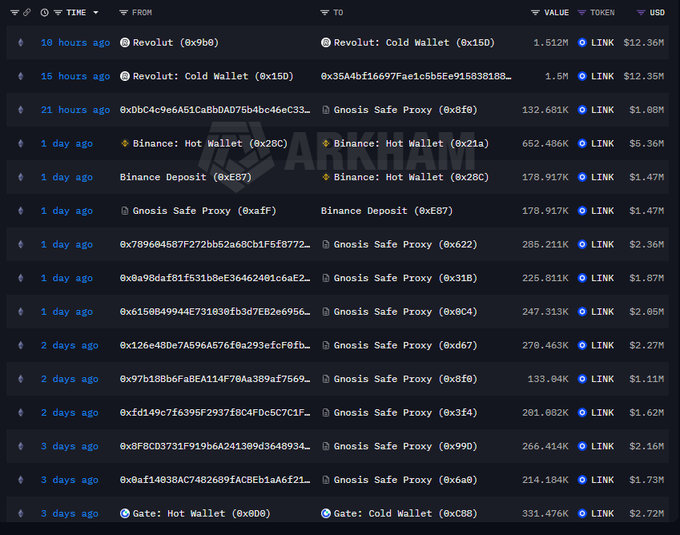Open Gnosis Safe Proxy (0xd67)
This screenshot has height=535, width=680.
[x=405, y=346]
